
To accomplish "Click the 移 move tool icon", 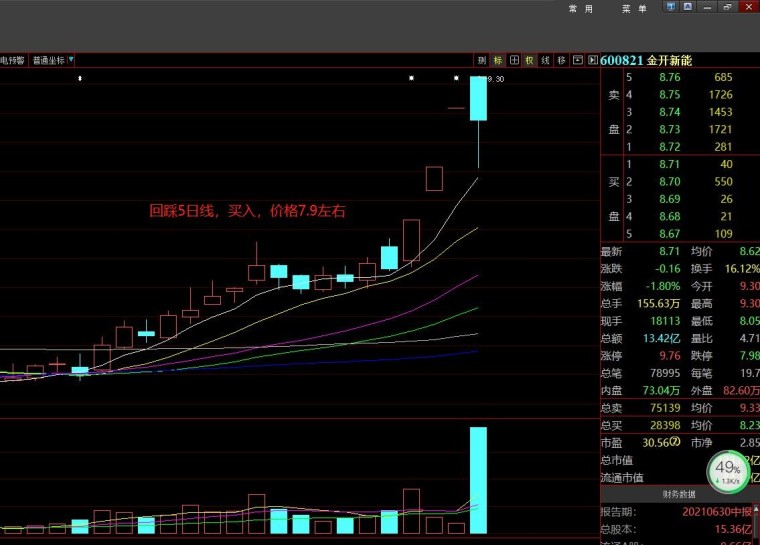I will [562, 60].
